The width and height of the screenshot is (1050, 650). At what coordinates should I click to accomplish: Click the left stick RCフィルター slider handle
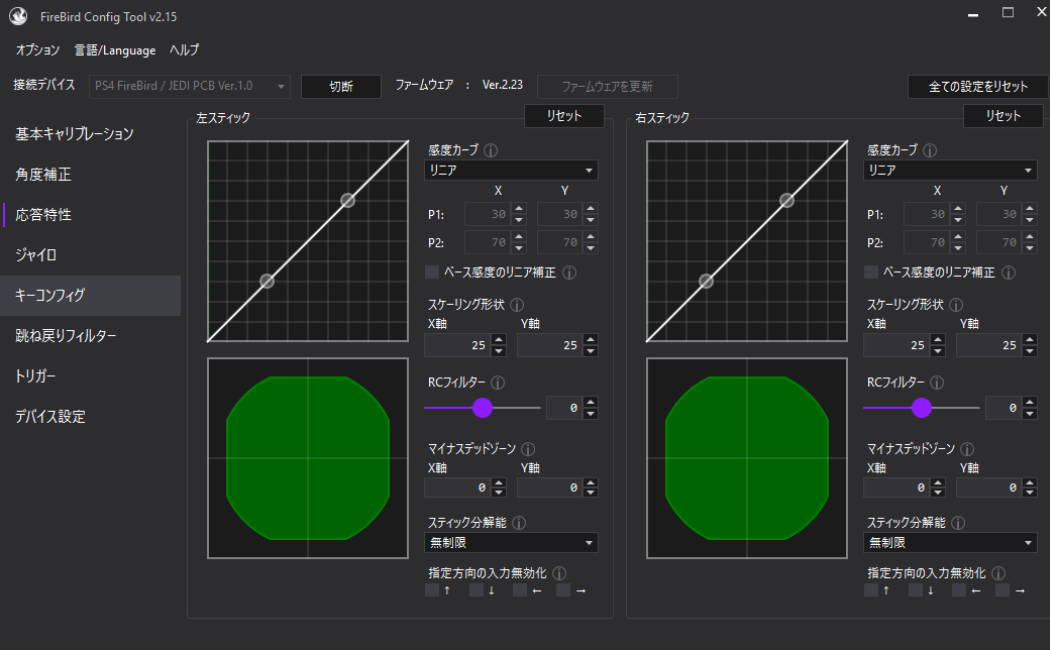pyautogui.click(x=483, y=408)
